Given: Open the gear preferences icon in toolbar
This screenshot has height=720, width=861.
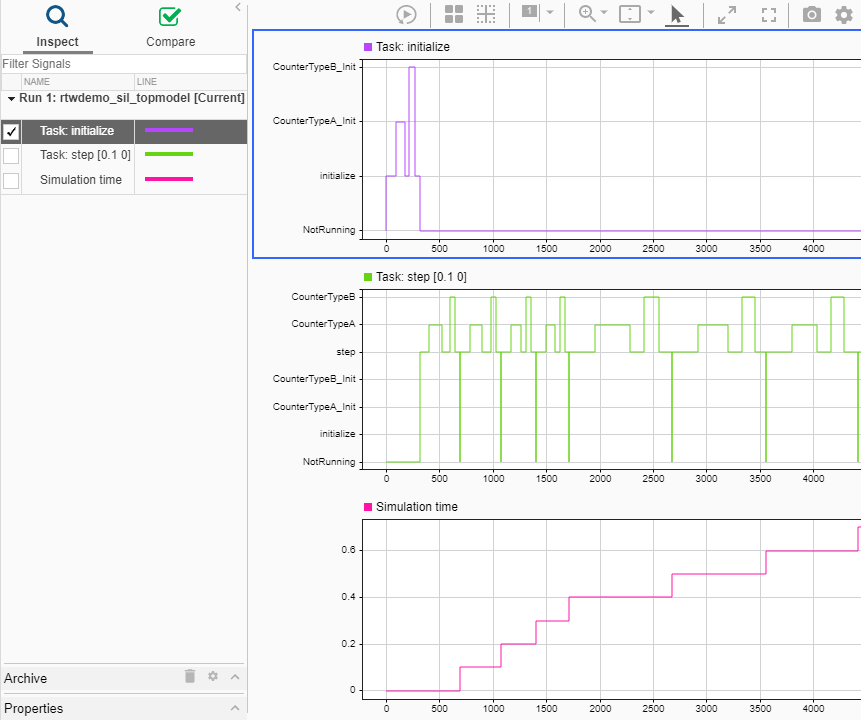Looking at the screenshot, I should click(x=844, y=14).
